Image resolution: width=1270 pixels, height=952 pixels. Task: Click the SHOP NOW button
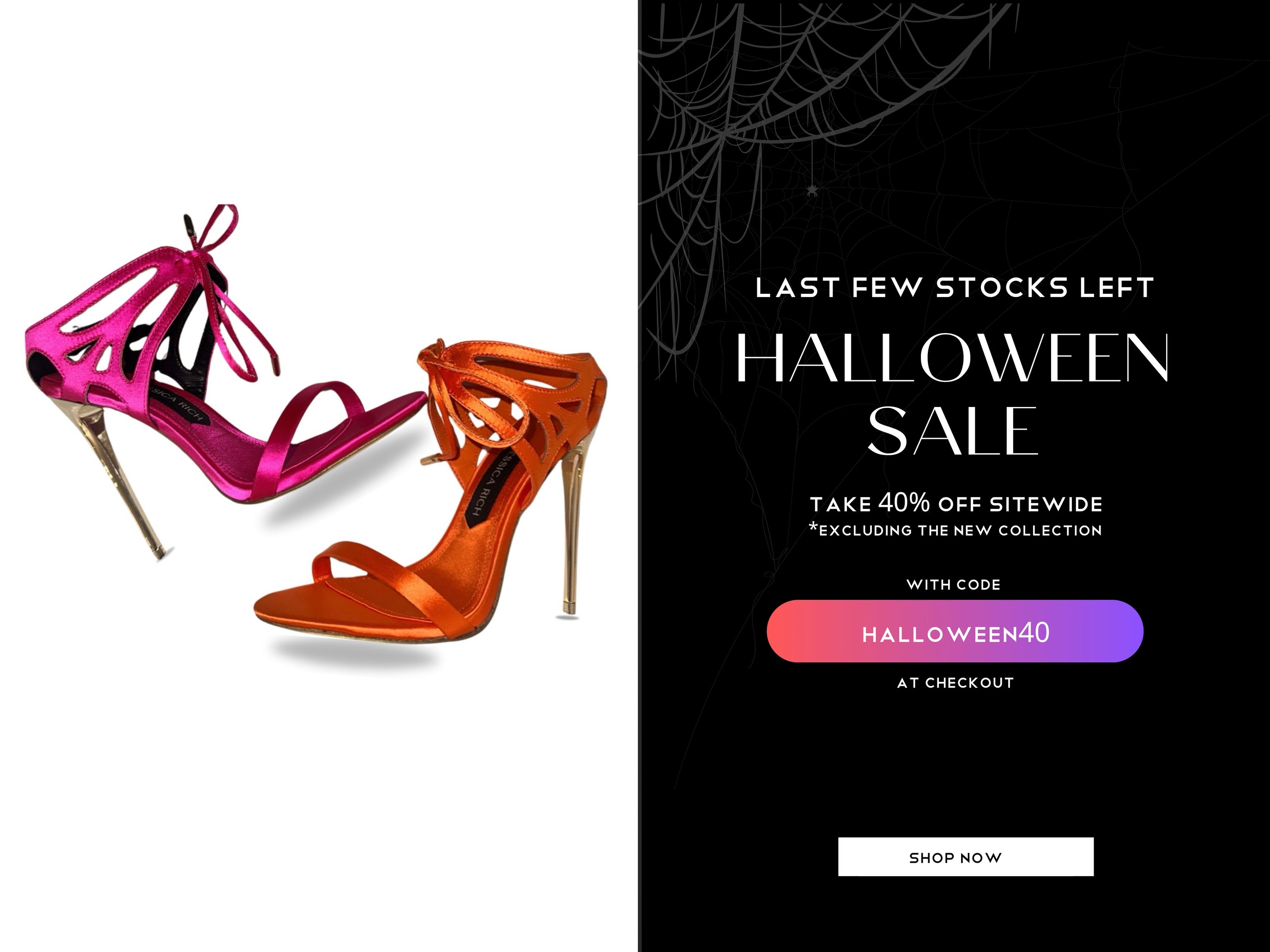click(x=965, y=857)
